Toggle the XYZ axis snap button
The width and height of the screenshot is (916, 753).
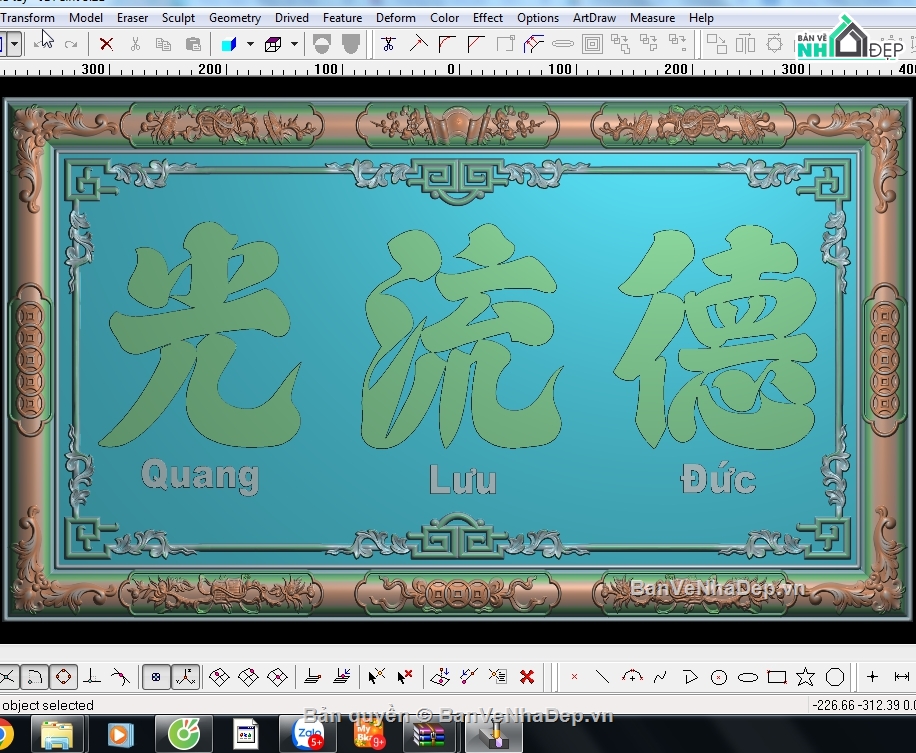[x=185, y=677]
